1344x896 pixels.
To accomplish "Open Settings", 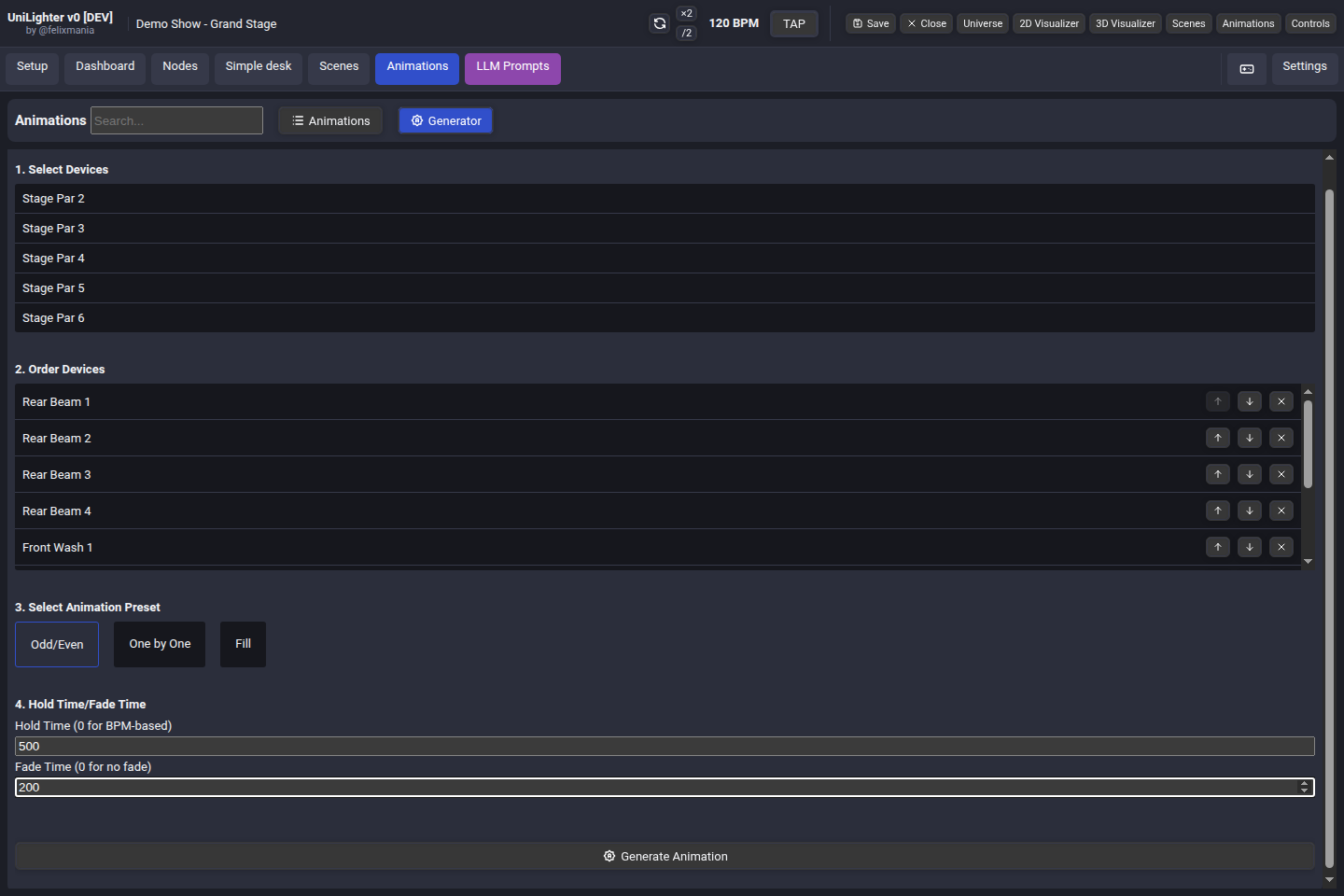I will (x=1305, y=68).
